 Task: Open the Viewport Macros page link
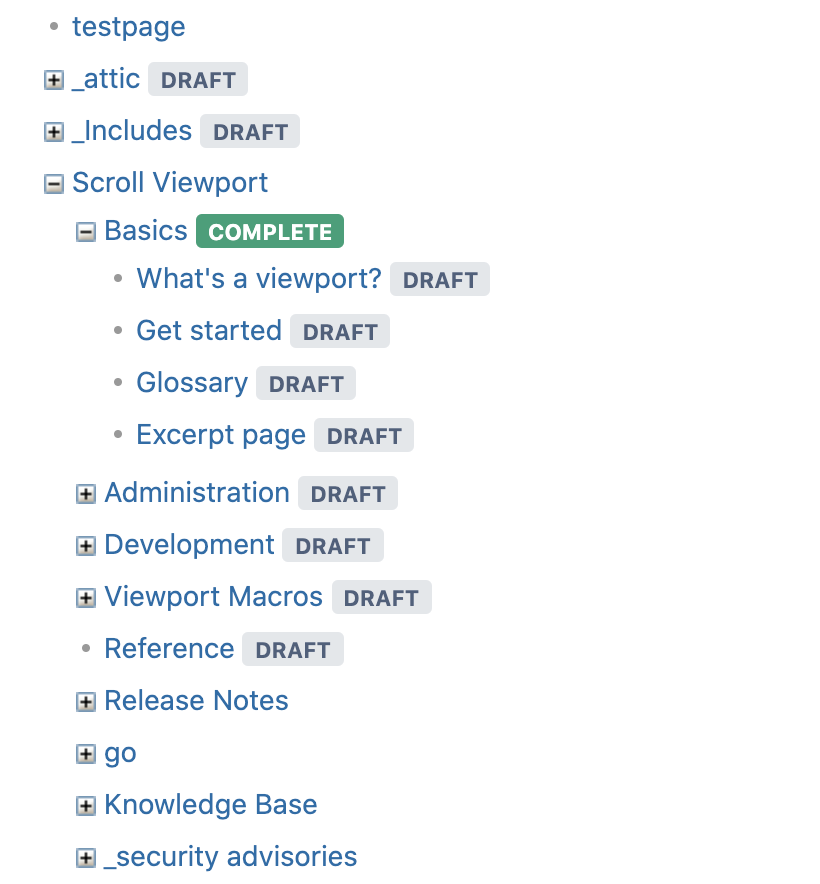213,597
